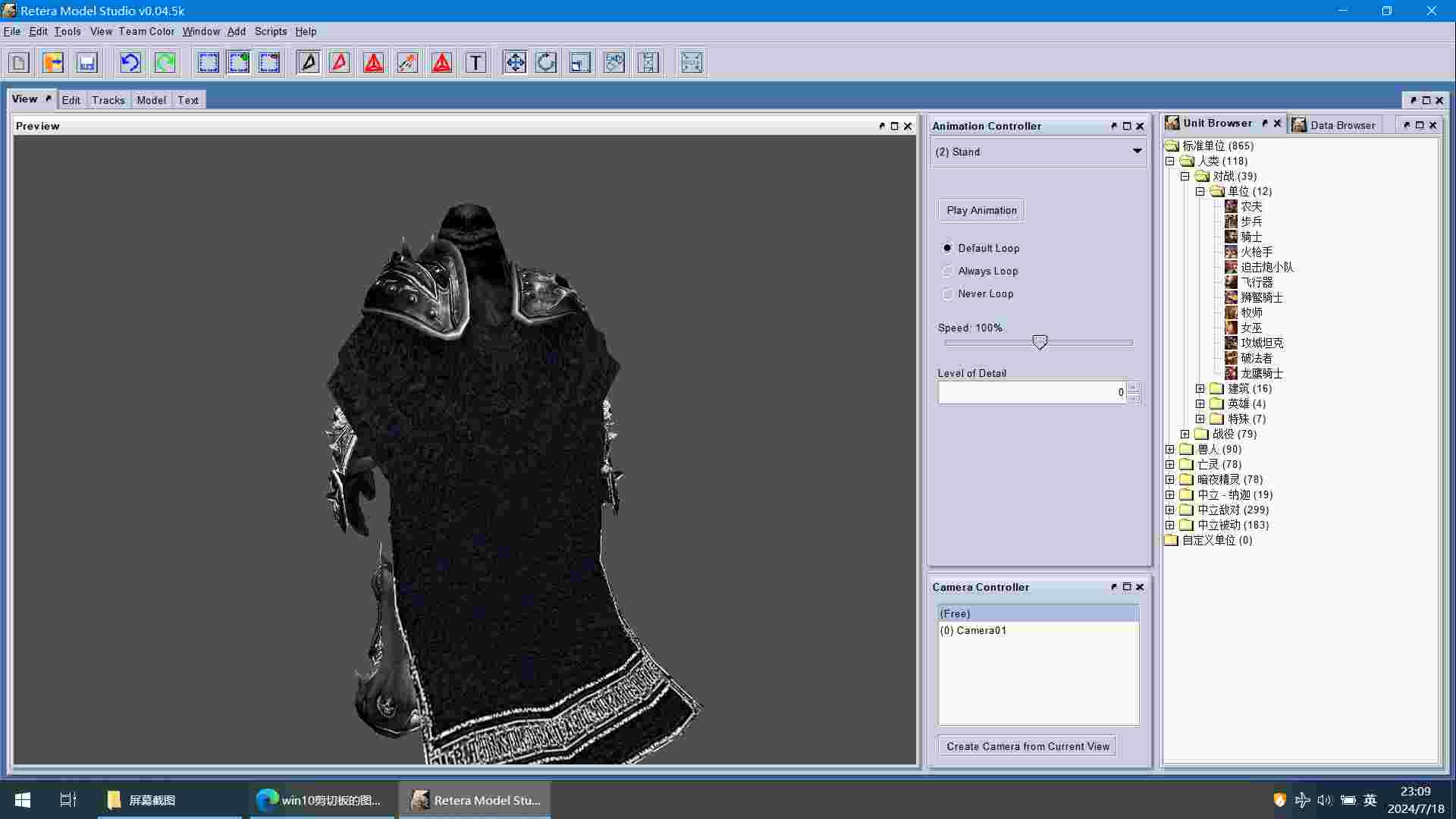
Task: Increase Level of Detail with up stepper
Action: click(x=1133, y=387)
